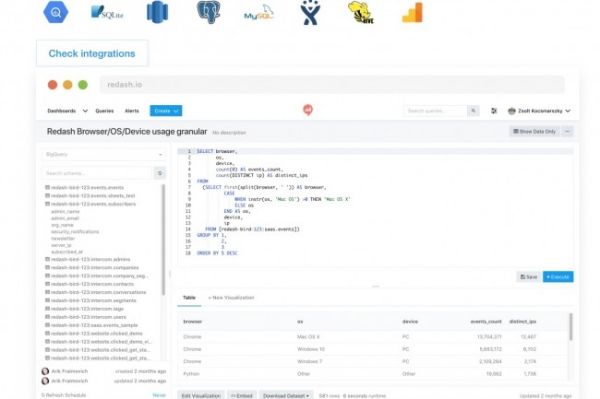Click the user avatar in navbar
600x399 pixels.
(x=512, y=111)
